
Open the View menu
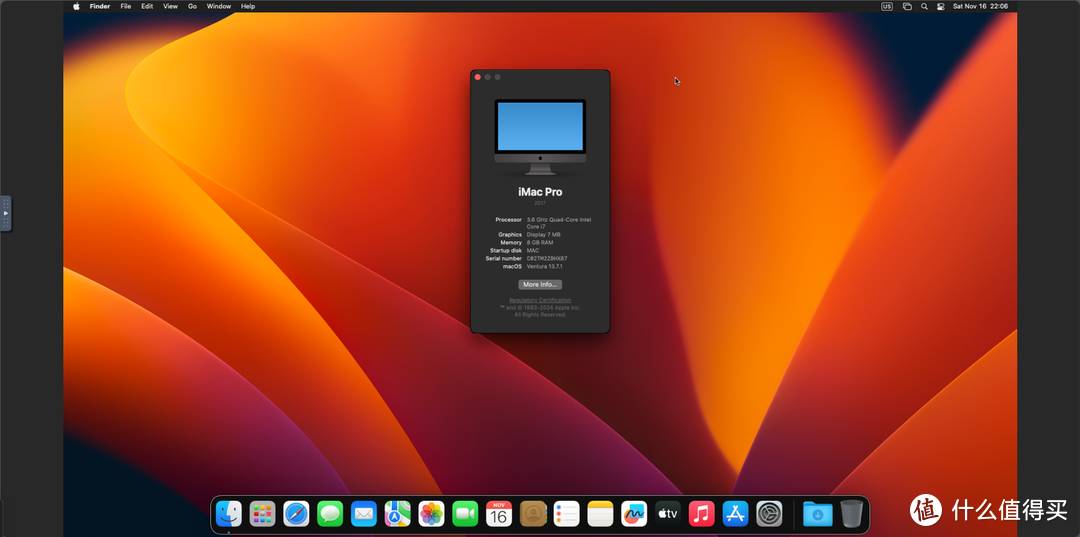tap(170, 6)
